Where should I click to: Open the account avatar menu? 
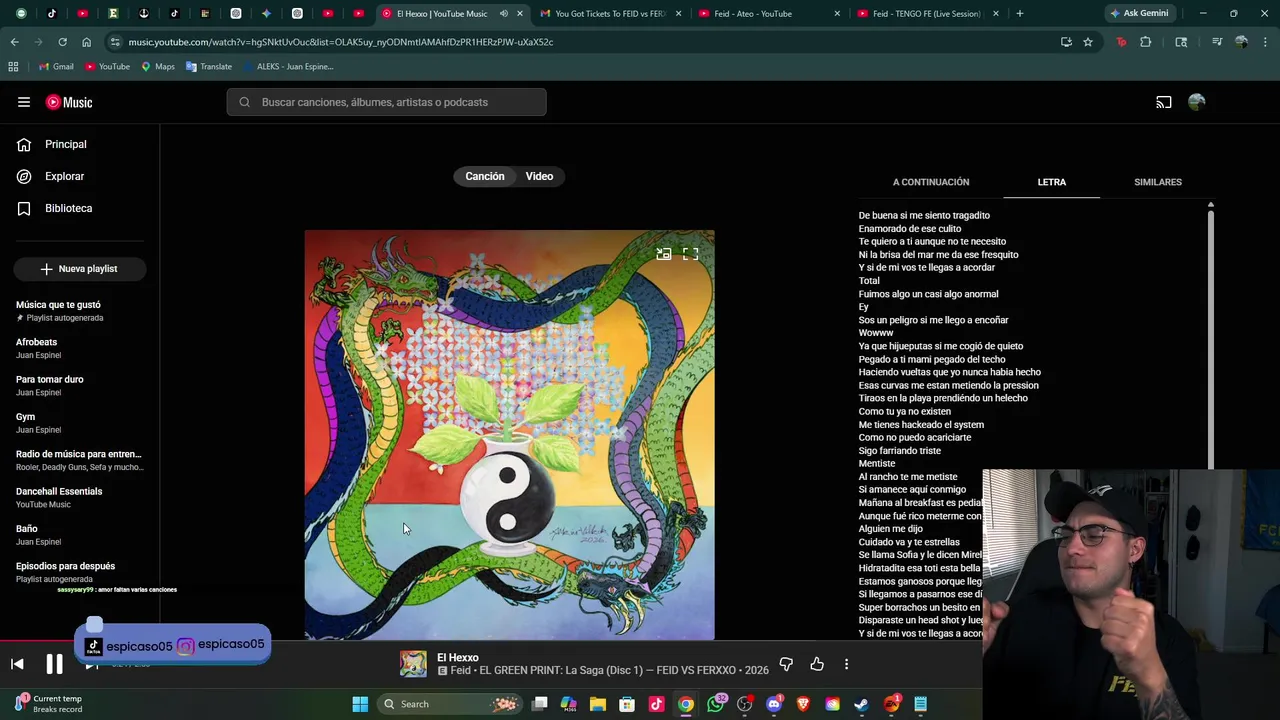coord(1197,102)
